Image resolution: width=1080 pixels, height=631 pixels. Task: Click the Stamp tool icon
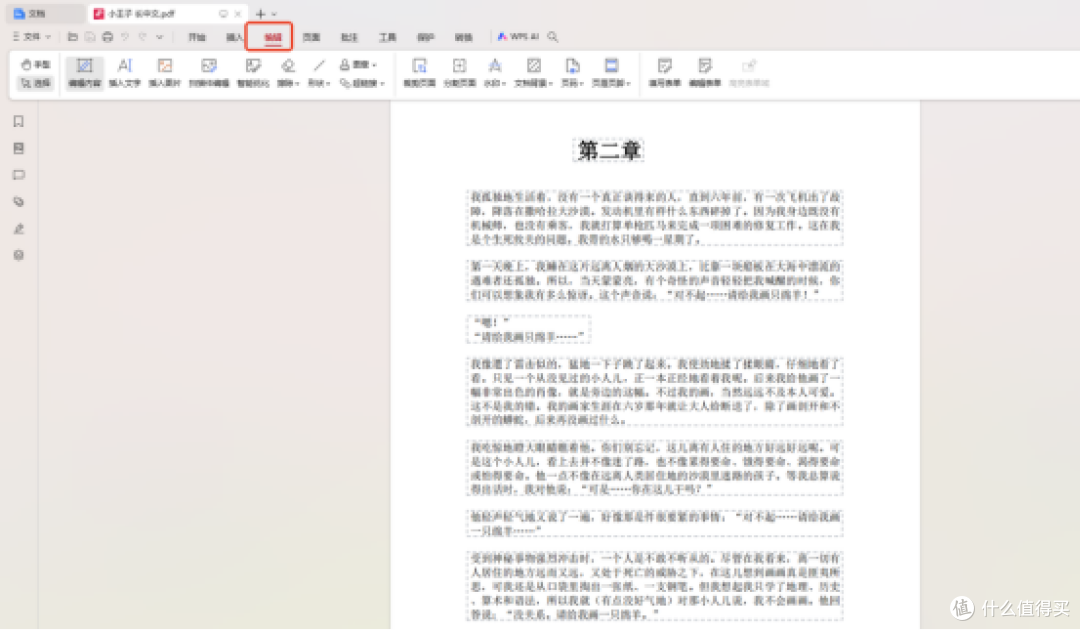[344, 65]
